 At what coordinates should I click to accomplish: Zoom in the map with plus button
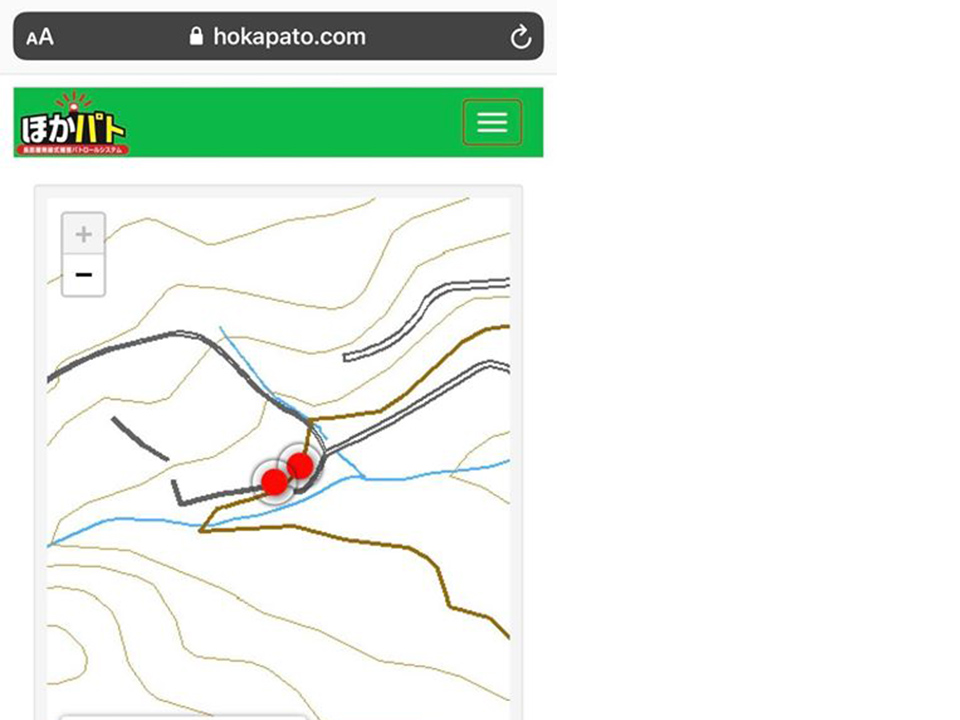pos(84,234)
